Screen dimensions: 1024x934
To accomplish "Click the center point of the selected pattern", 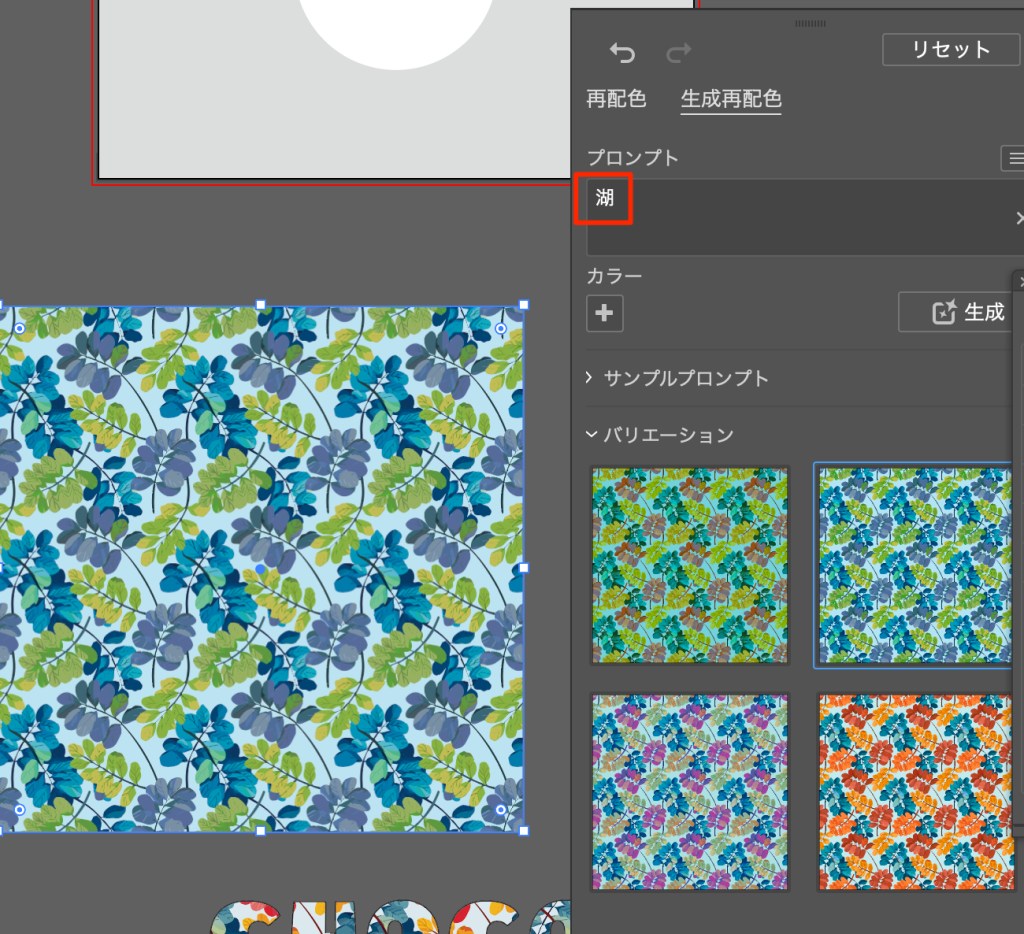I will tap(261, 568).
